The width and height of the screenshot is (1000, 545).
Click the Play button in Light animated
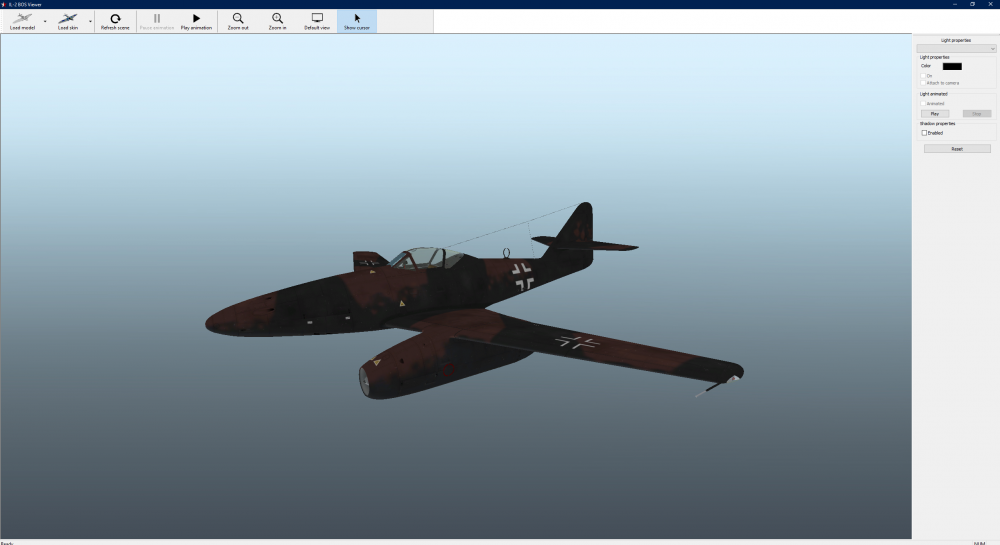935,114
